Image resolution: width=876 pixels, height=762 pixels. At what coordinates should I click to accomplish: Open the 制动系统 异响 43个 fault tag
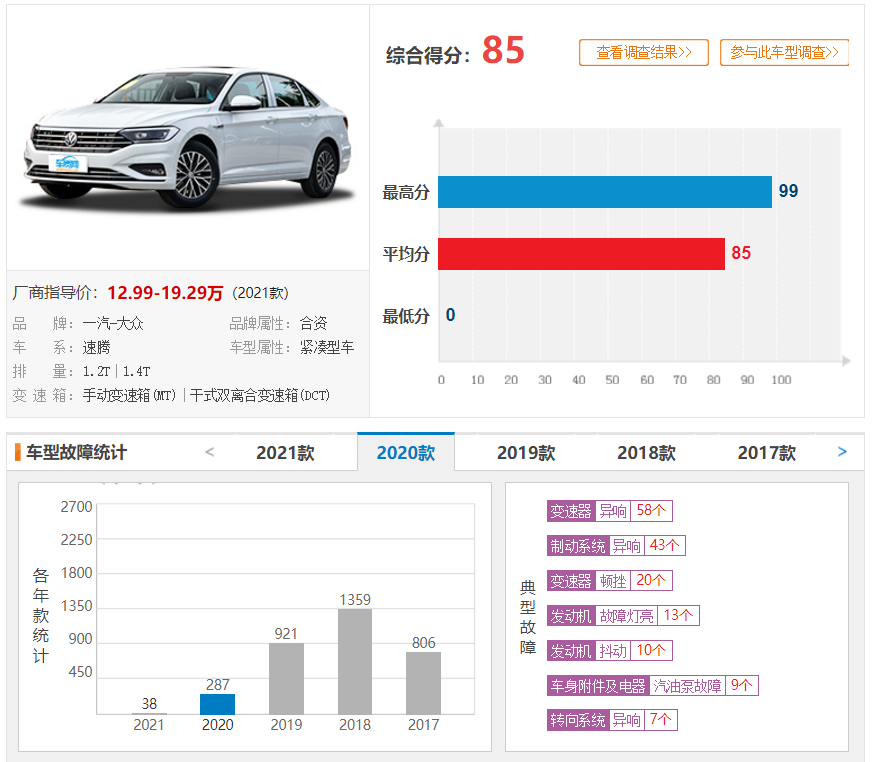tap(616, 545)
